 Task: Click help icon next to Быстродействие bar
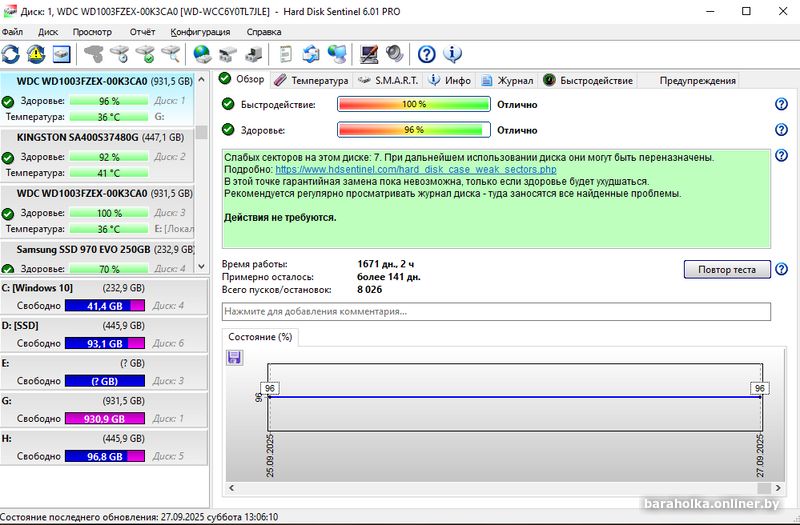pos(781,104)
